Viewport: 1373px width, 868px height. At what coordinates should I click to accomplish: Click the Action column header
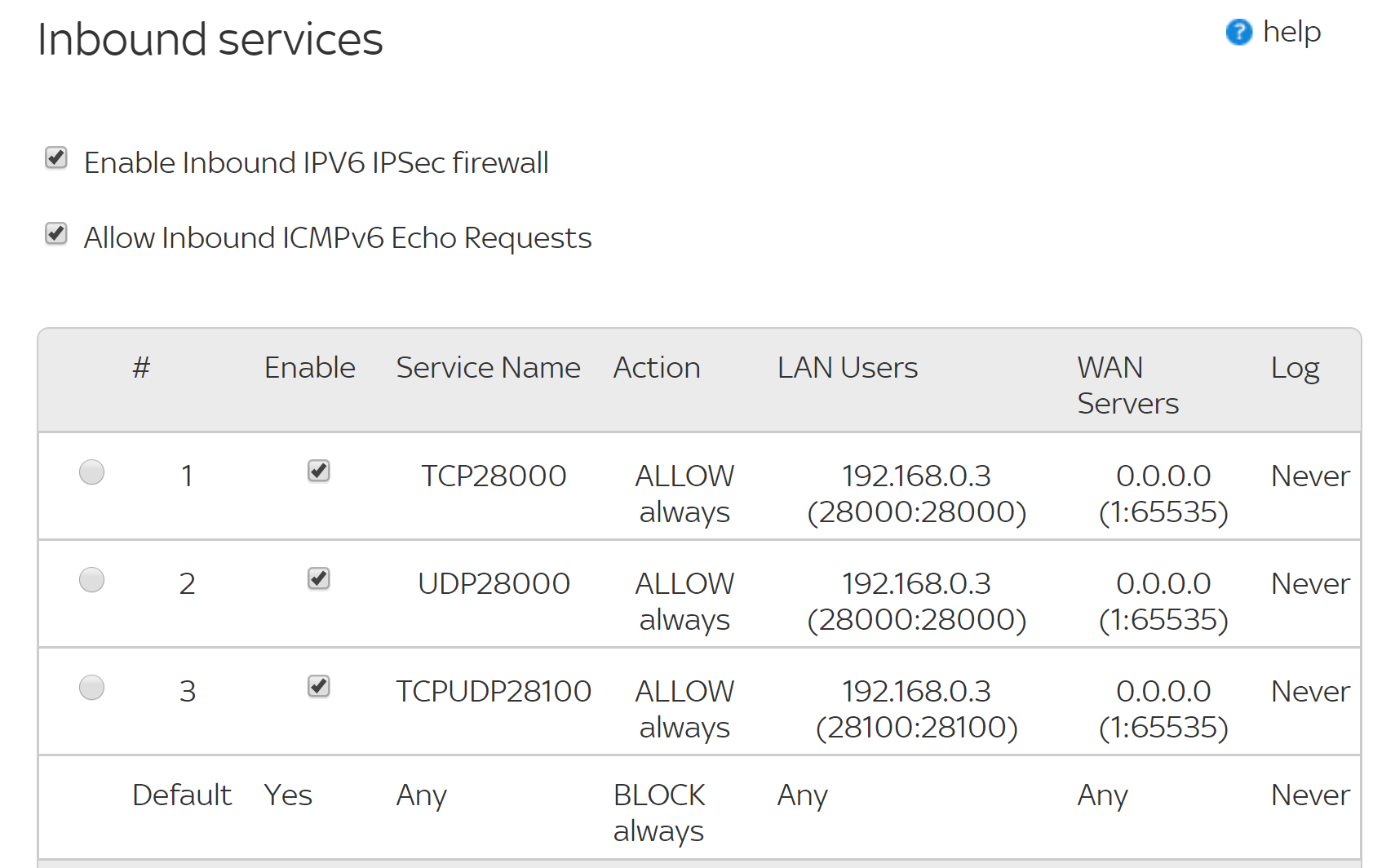657,368
